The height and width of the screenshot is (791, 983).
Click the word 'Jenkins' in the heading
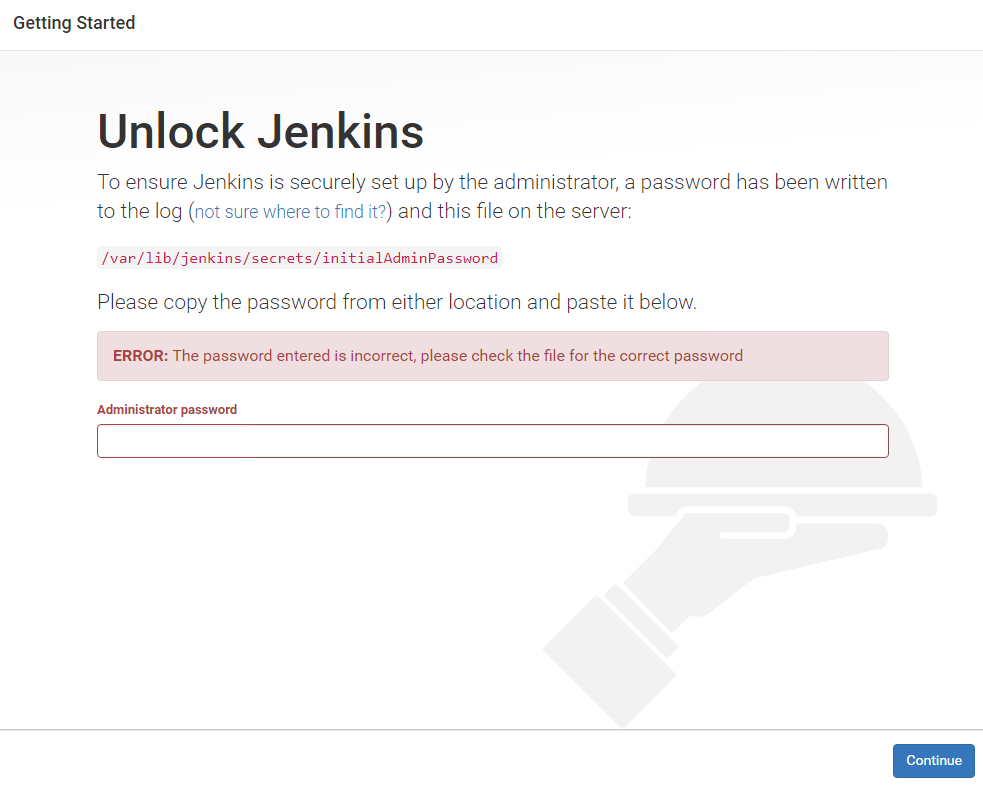click(x=341, y=132)
